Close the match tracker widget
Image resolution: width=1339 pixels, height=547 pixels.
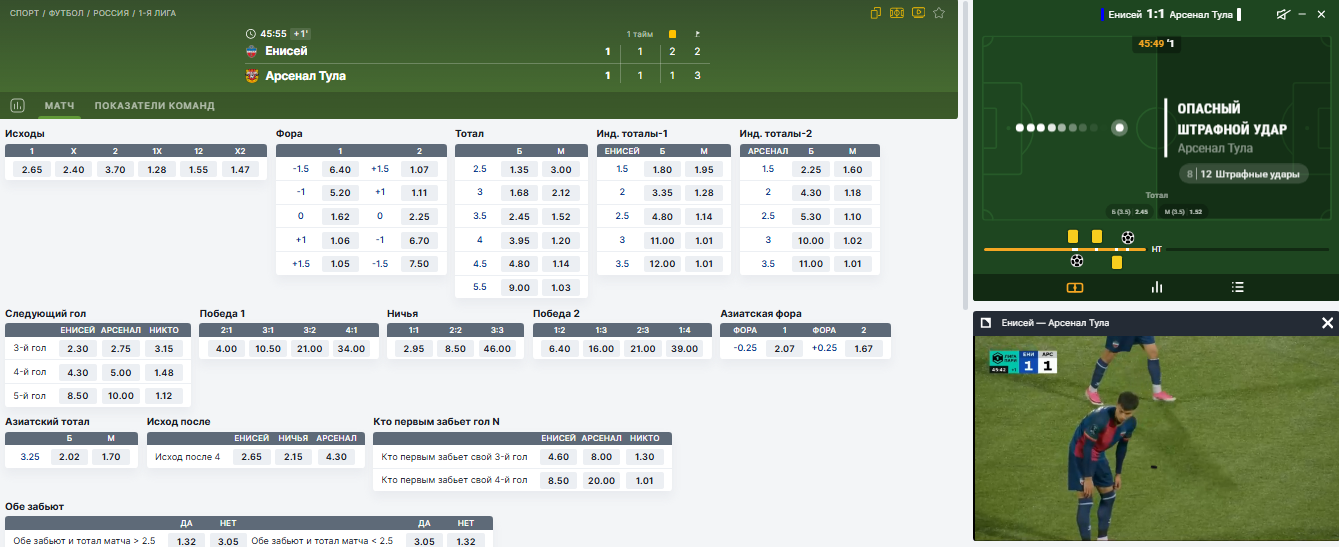coord(1323,14)
